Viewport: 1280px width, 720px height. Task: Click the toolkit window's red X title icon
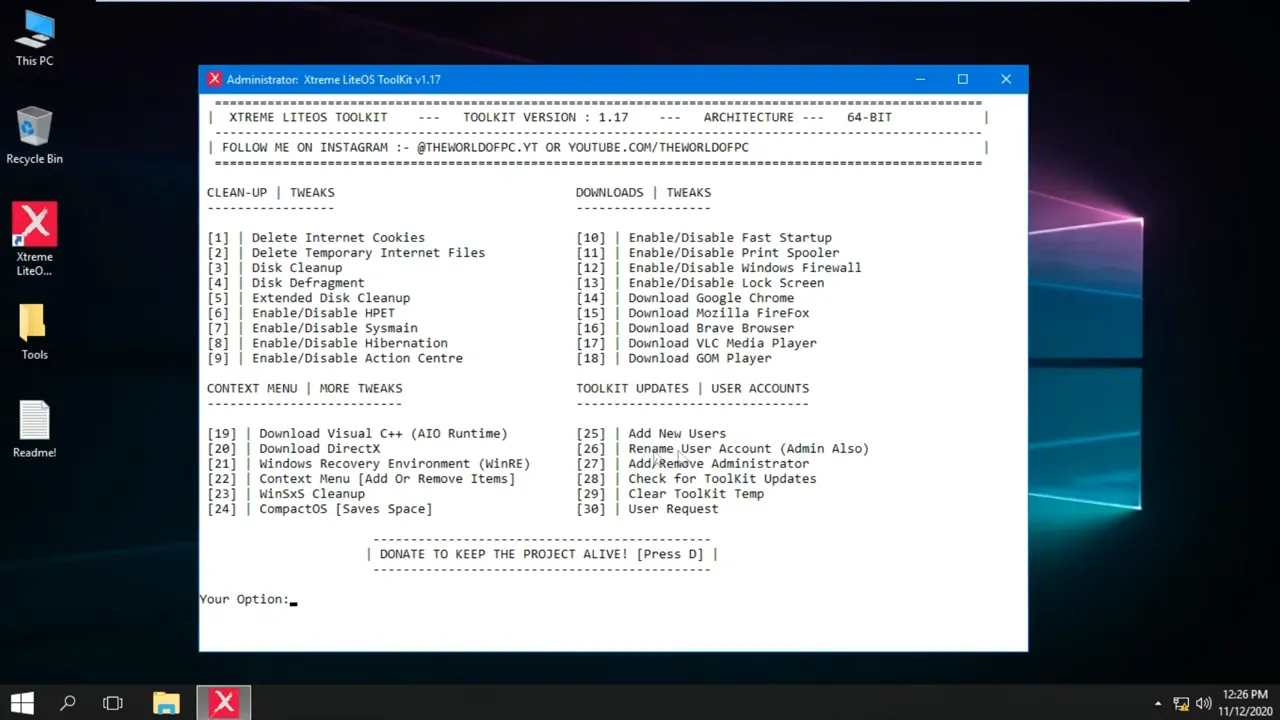pyautogui.click(x=214, y=79)
